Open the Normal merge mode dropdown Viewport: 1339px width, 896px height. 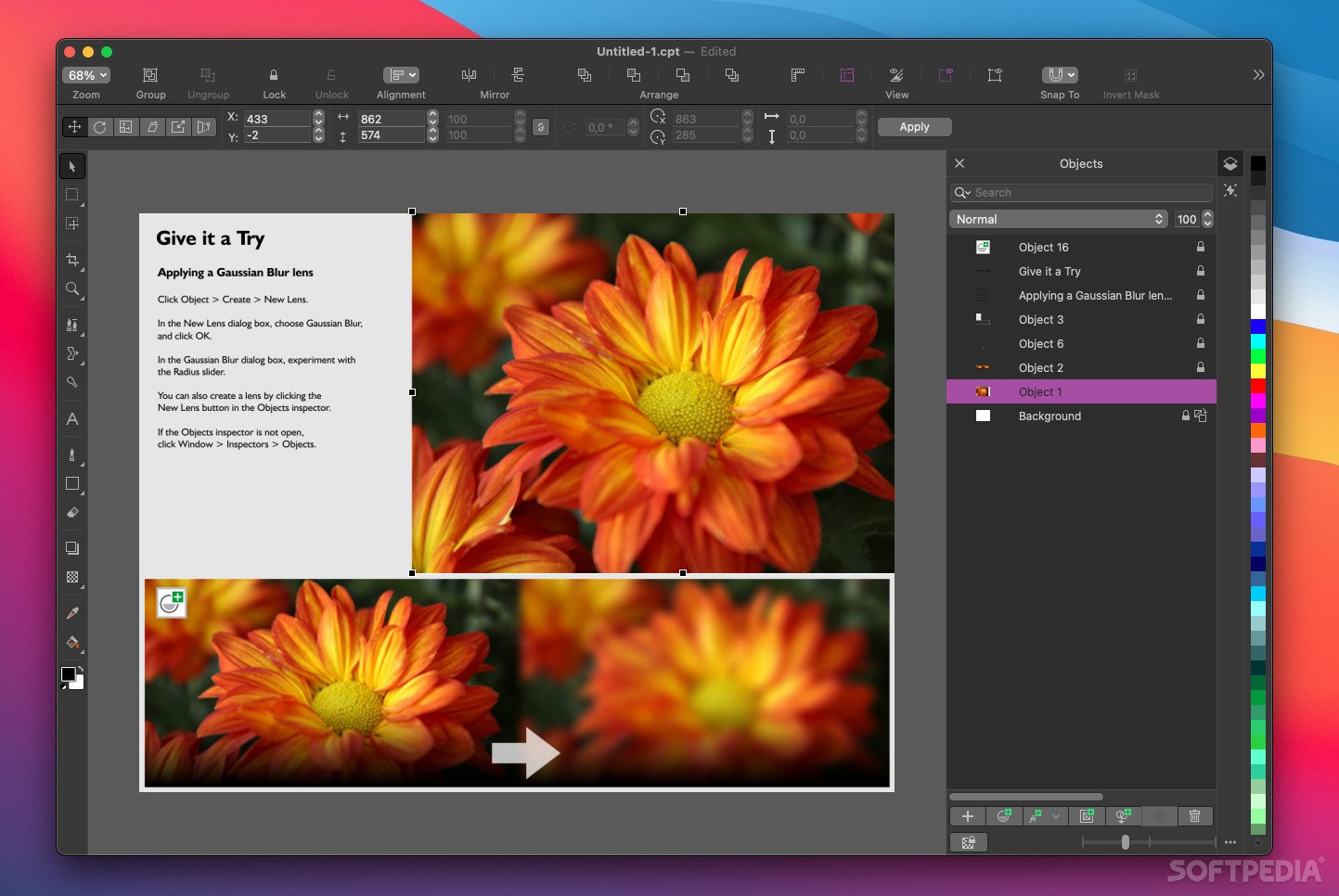coord(1059,220)
